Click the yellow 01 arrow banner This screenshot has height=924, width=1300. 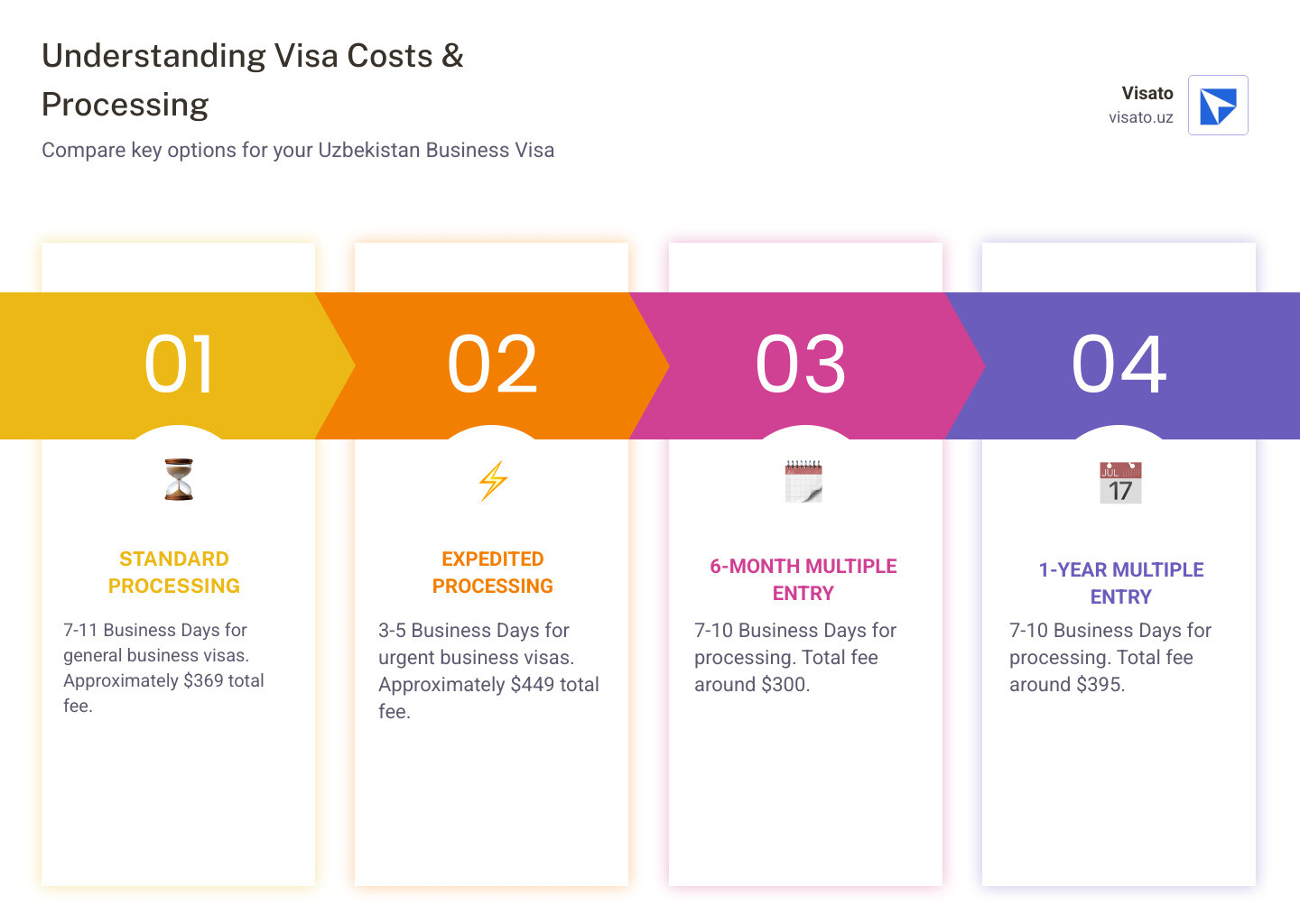[179, 365]
